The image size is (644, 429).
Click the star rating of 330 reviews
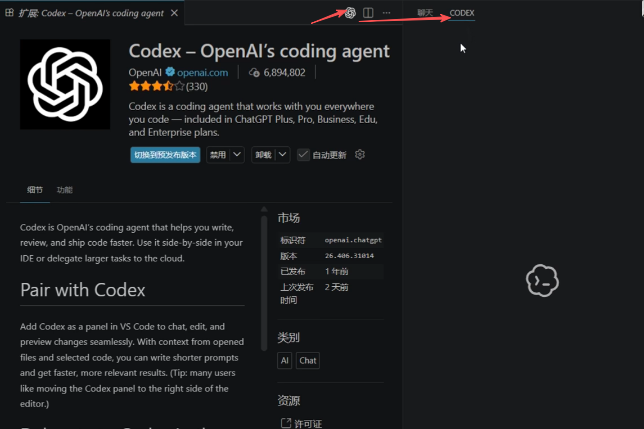(168, 86)
